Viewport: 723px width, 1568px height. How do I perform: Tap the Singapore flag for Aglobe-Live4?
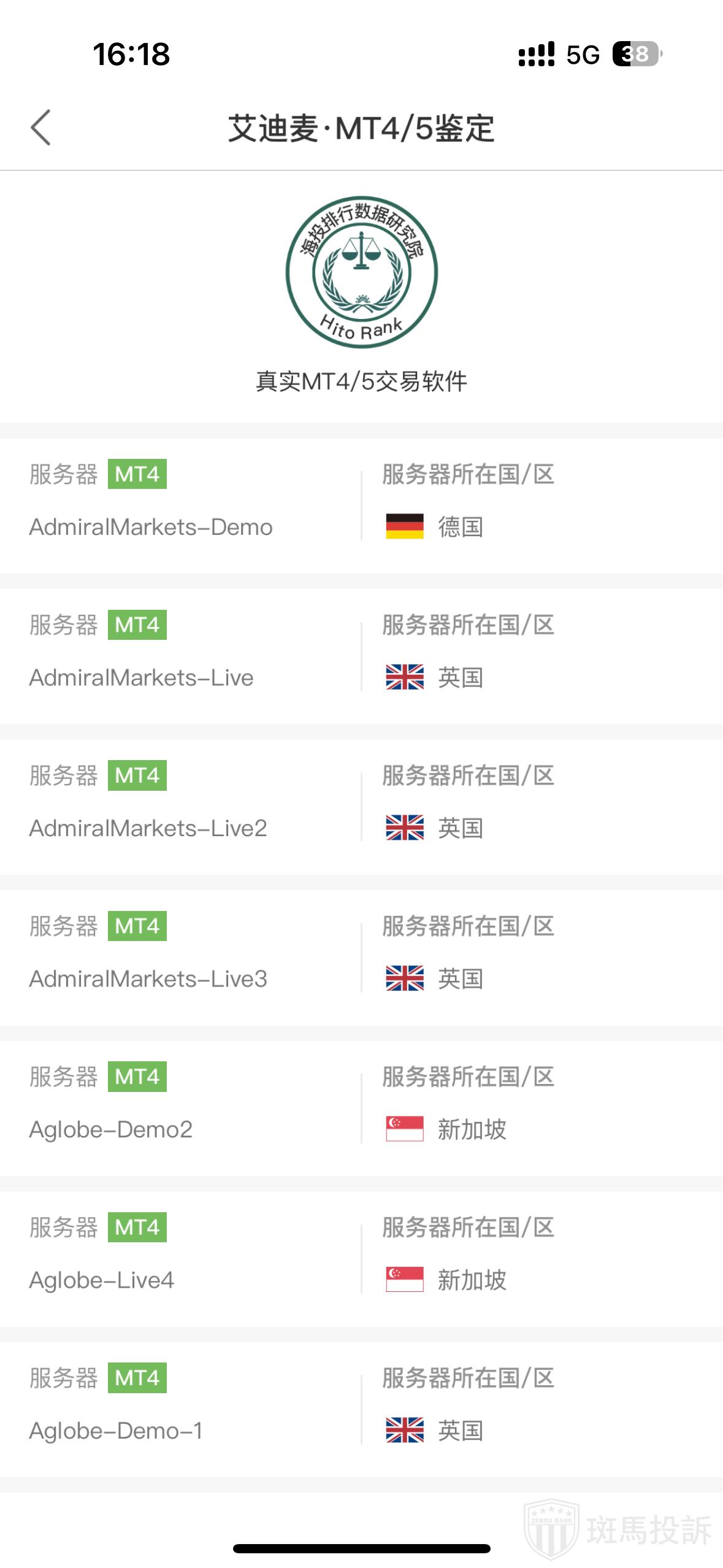tap(405, 1280)
